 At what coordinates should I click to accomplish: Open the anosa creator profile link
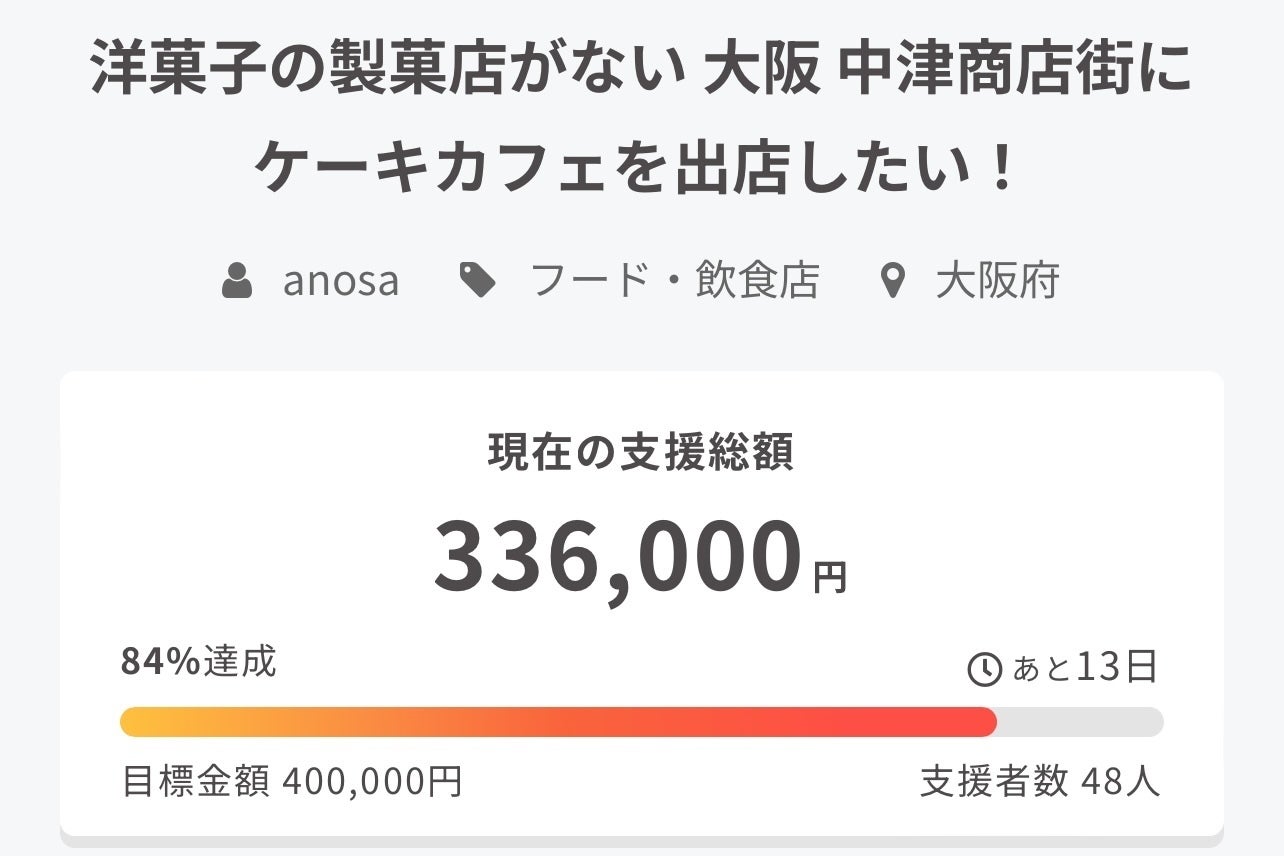[x=341, y=282]
